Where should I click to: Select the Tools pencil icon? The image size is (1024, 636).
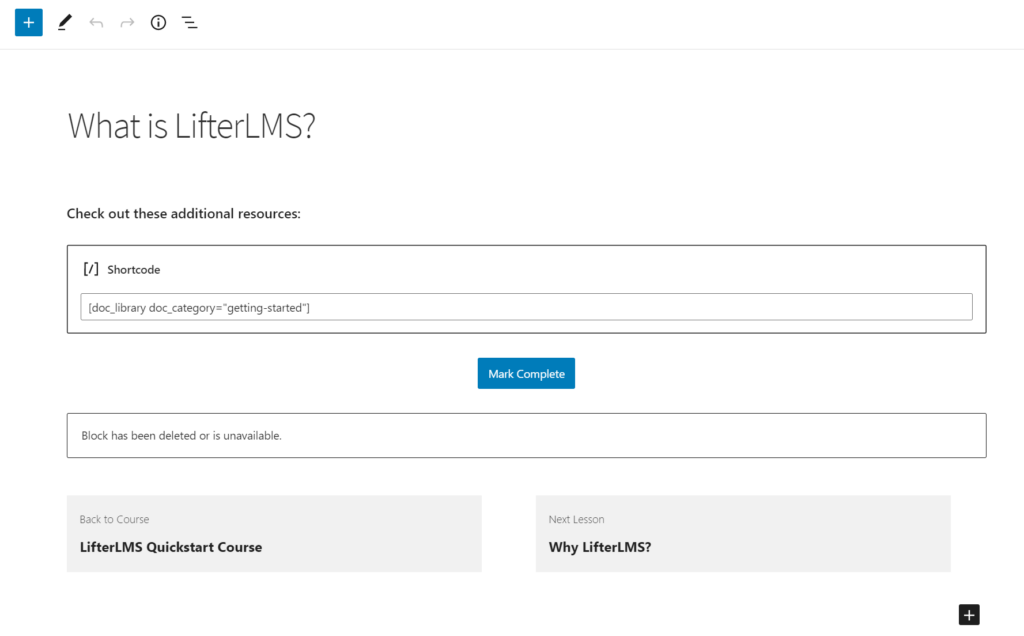pos(64,23)
